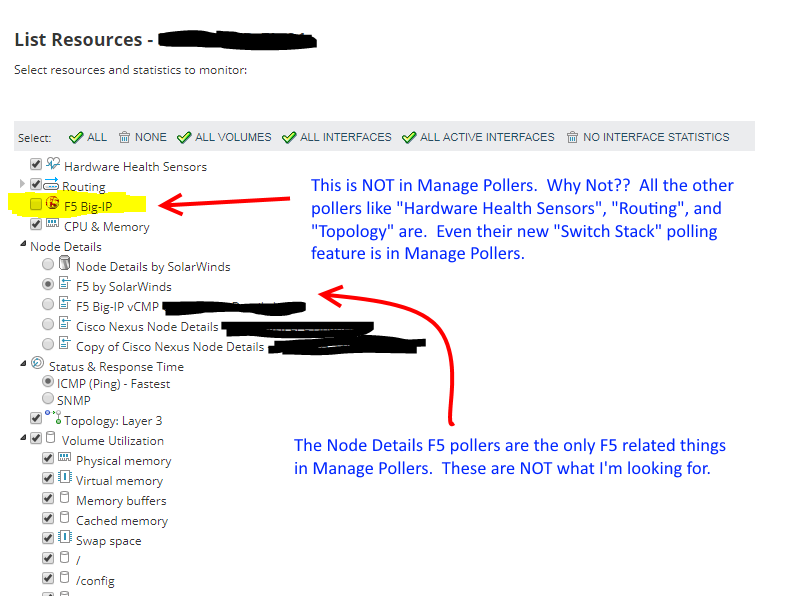This screenshot has width=791, height=596.
Task: Select the ICMP (Ping) - Fastest radio button
Action: click(48, 381)
